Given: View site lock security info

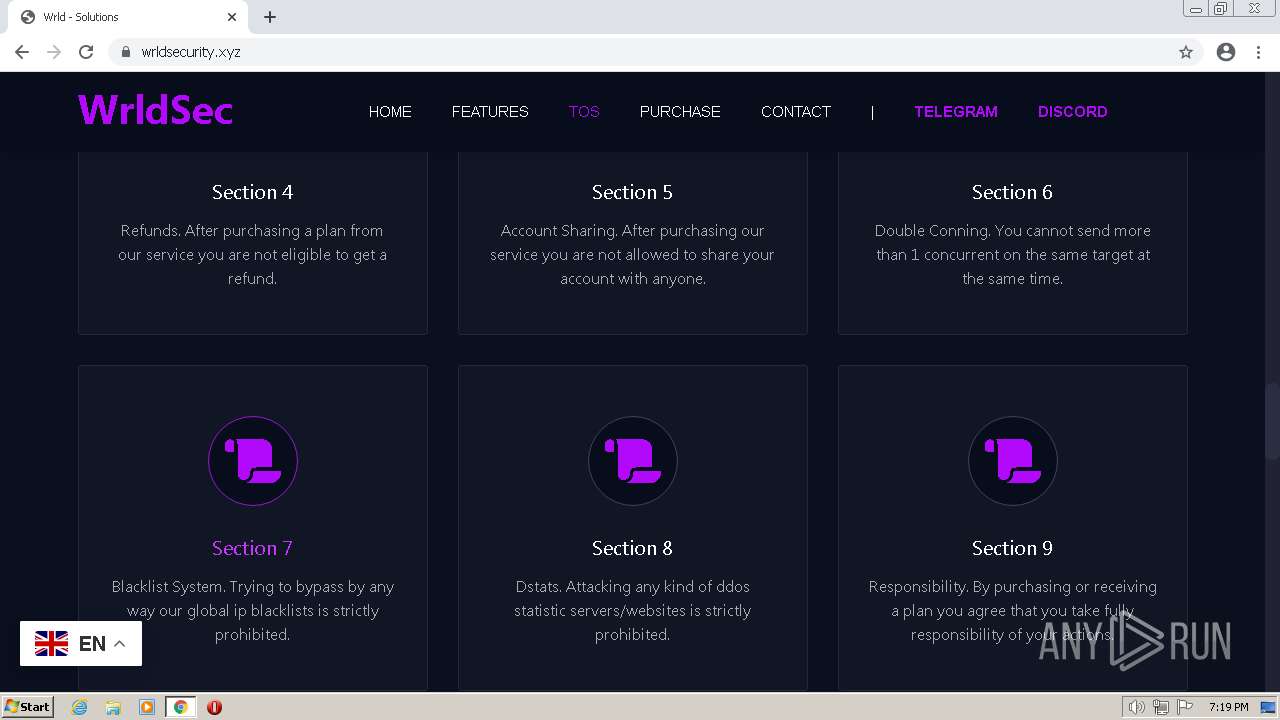Looking at the screenshot, I should point(125,52).
